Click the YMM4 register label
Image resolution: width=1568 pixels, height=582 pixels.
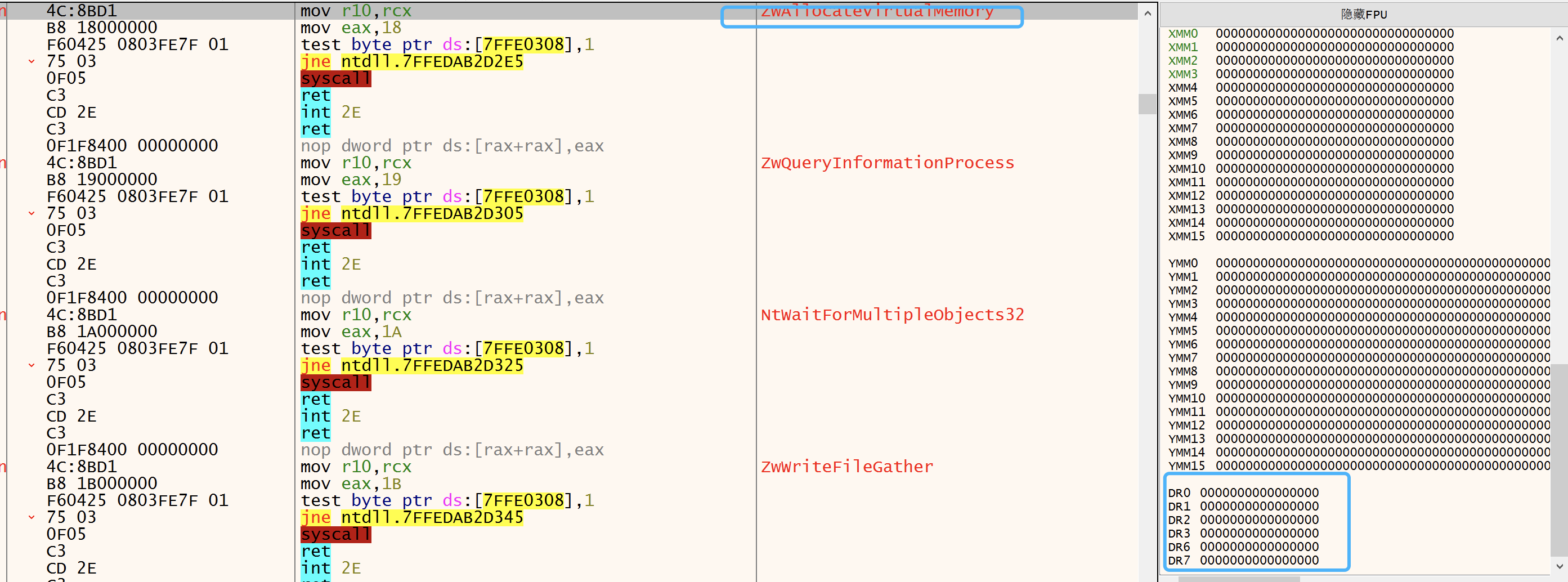[x=1182, y=317]
